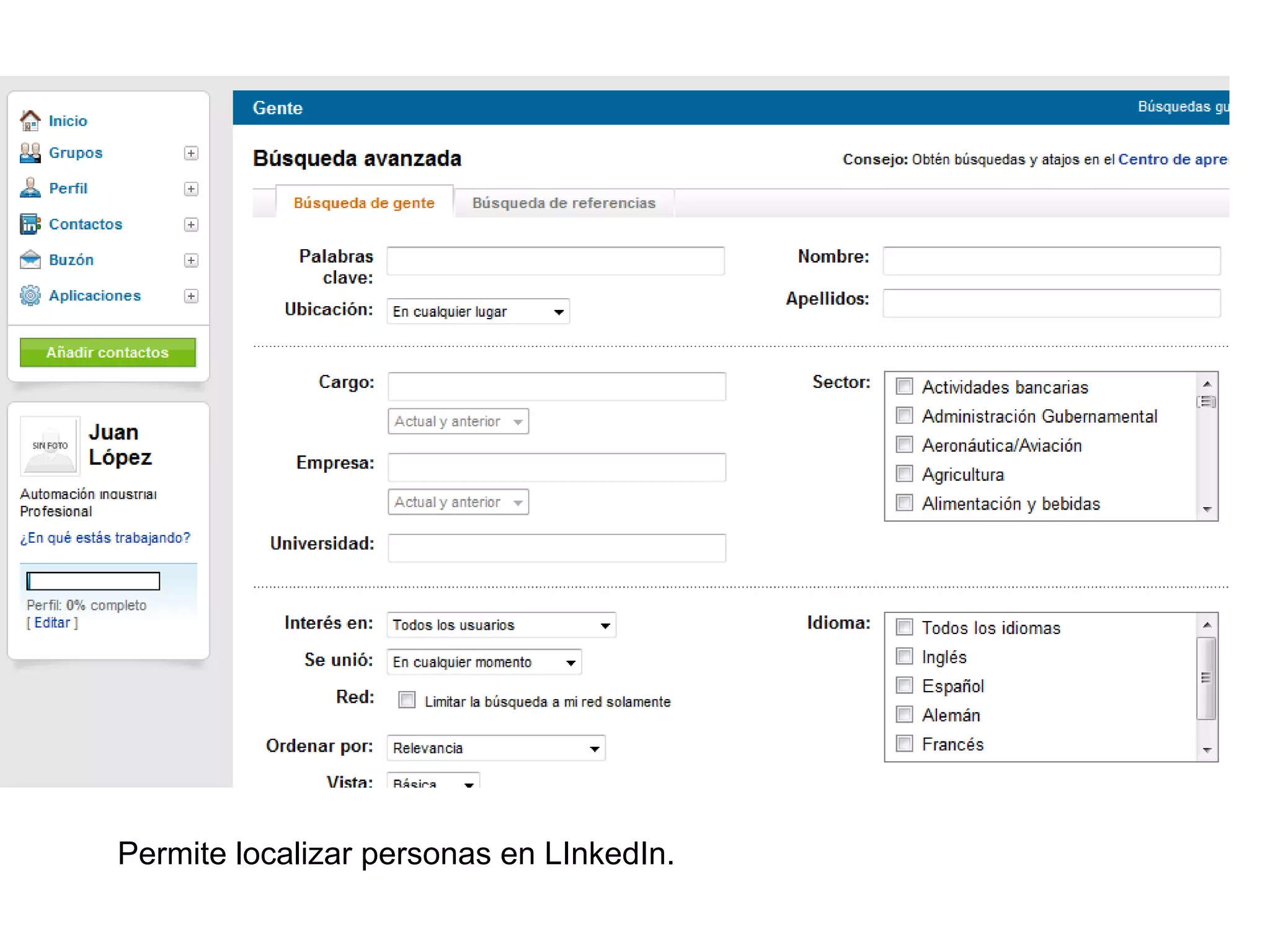
Task: Focus the Palabras clave input field
Action: [x=556, y=261]
